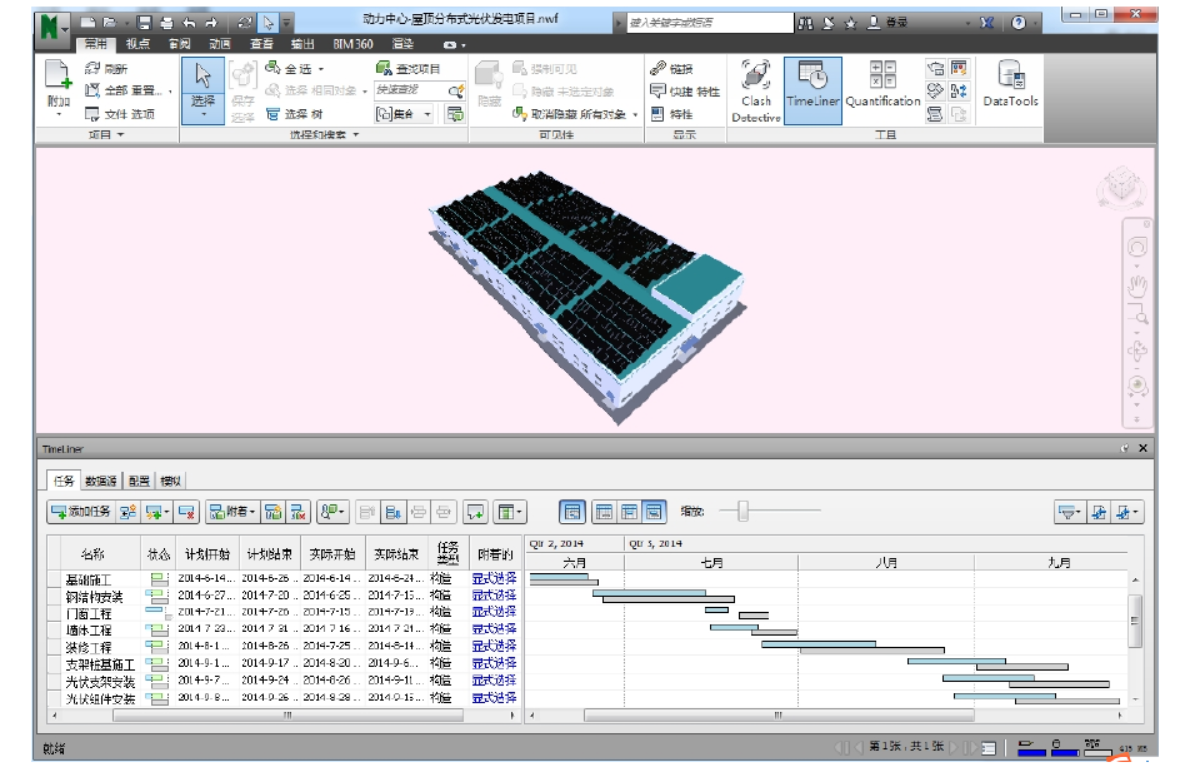Image resolution: width=1191 pixels, height=777 pixels.
Task: Open the 模拟 tab in TimeLiner
Action: [171, 481]
